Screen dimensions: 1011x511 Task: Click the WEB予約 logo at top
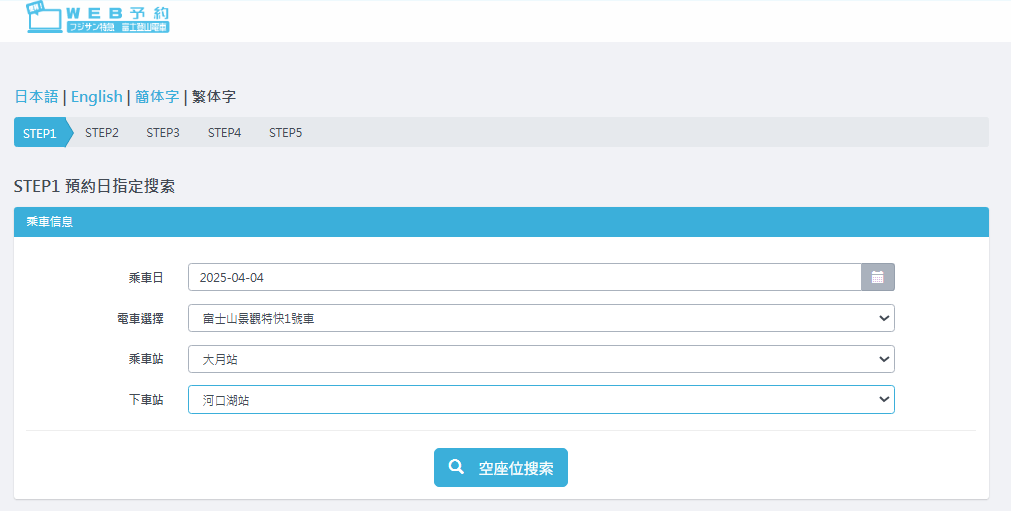pyautogui.click(x=98, y=19)
